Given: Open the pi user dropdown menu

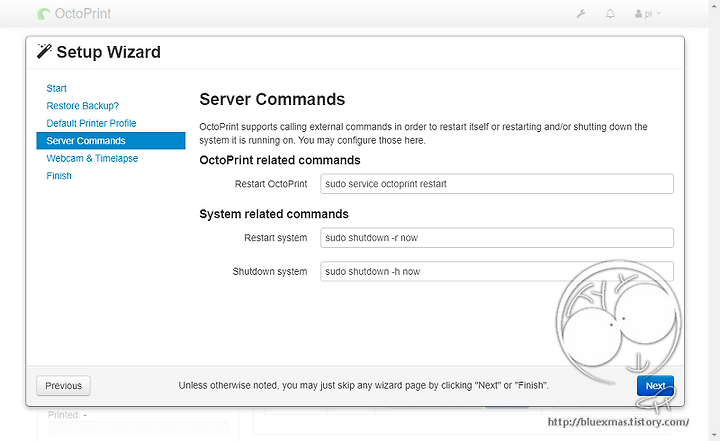Looking at the screenshot, I should (647, 14).
